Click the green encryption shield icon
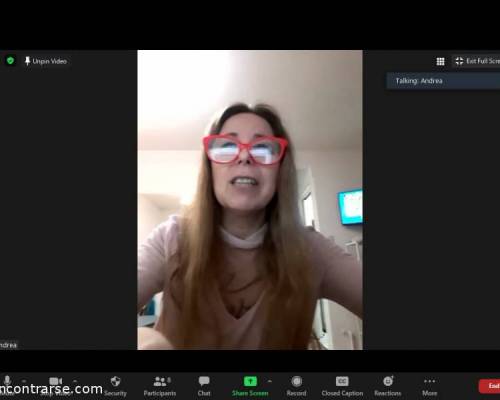Image resolution: width=500 pixels, height=400 pixels. tap(10, 61)
